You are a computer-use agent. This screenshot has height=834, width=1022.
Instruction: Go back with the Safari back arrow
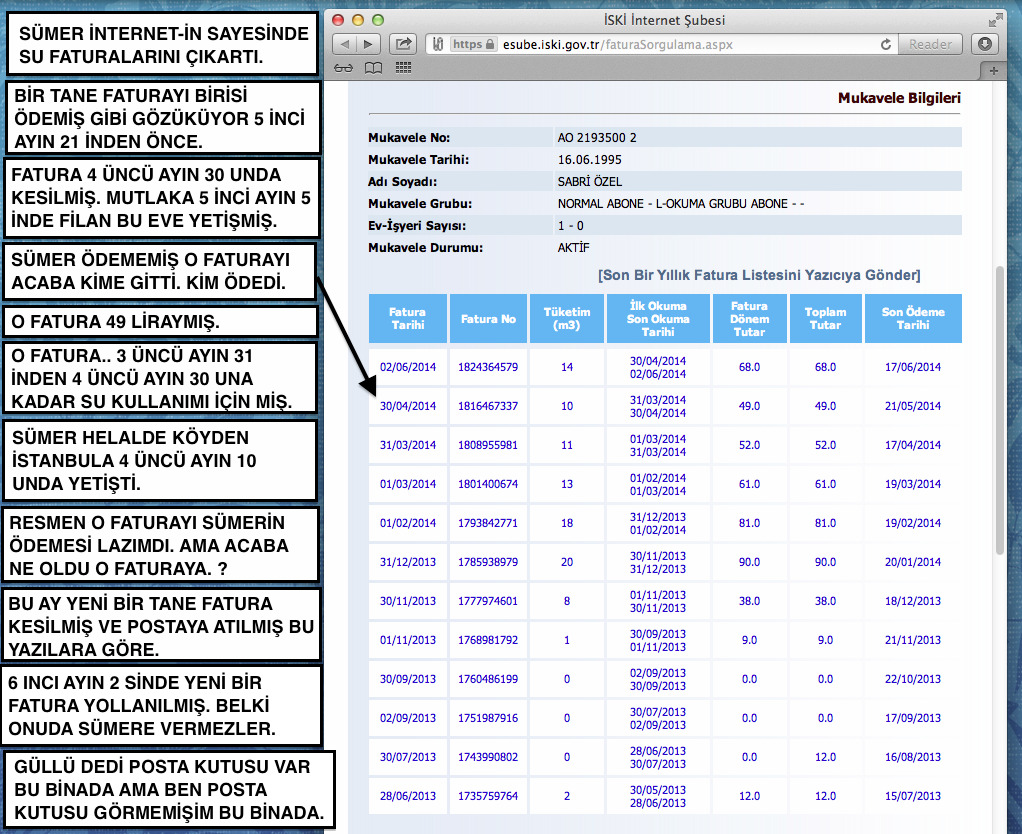click(344, 44)
